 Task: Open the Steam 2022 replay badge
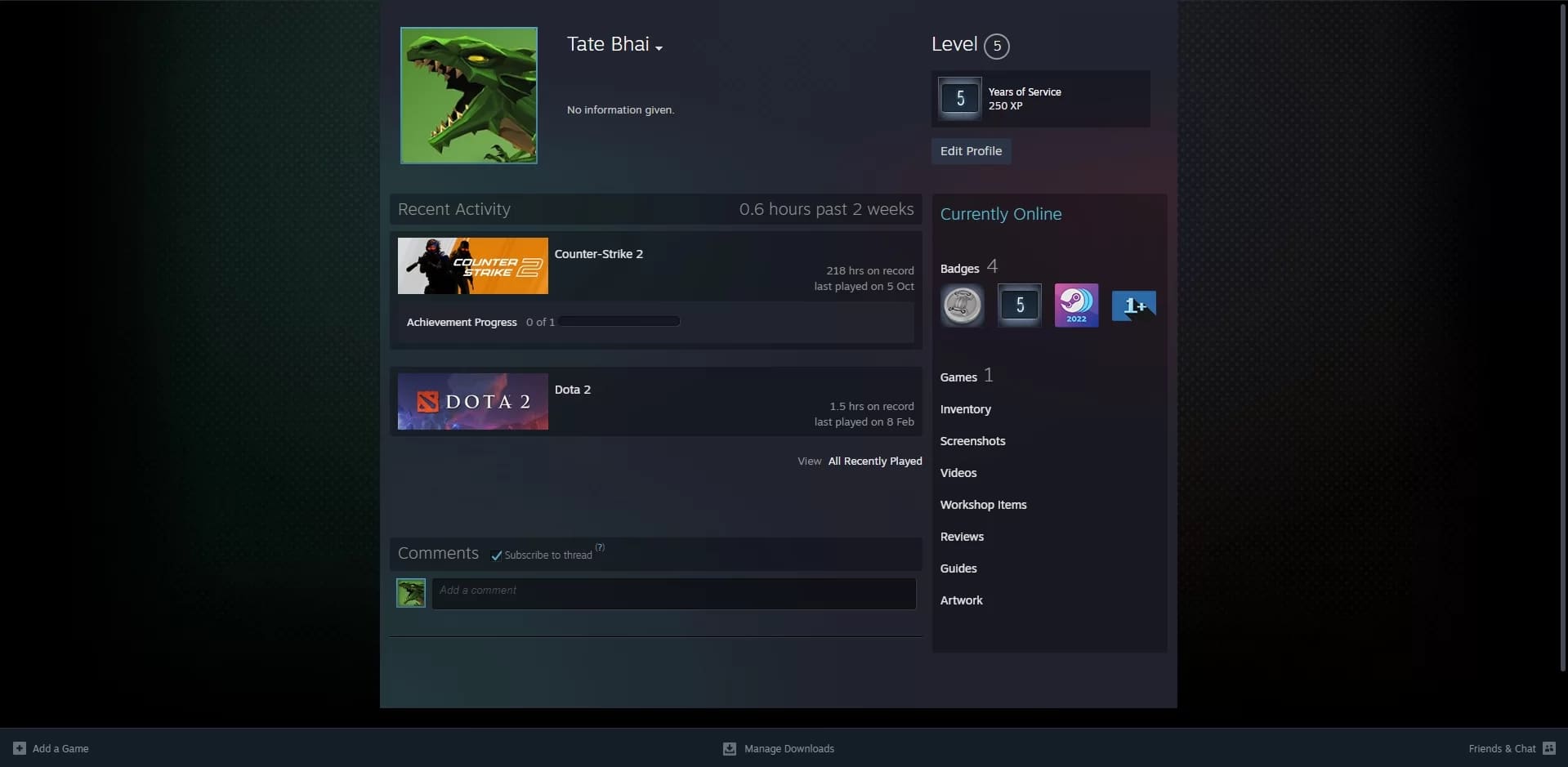click(1076, 305)
